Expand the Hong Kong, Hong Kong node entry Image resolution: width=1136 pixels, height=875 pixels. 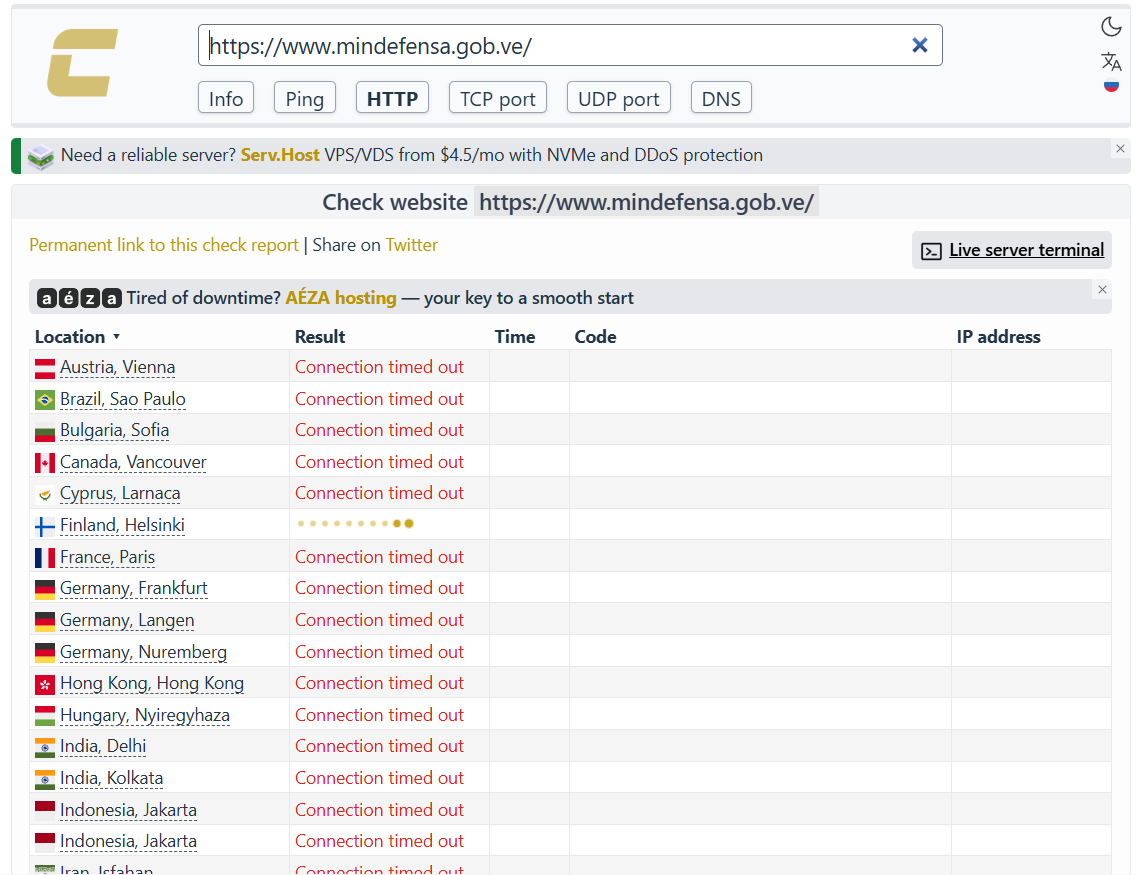tap(152, 683)
